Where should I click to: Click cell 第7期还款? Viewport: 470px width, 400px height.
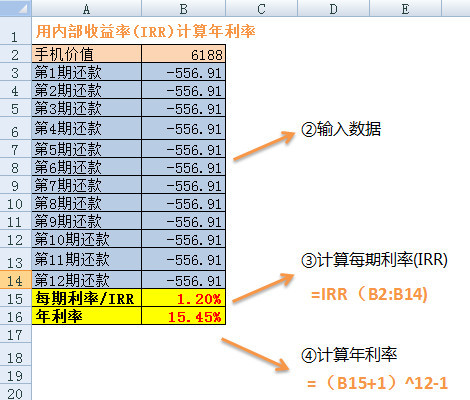(87, 185)
